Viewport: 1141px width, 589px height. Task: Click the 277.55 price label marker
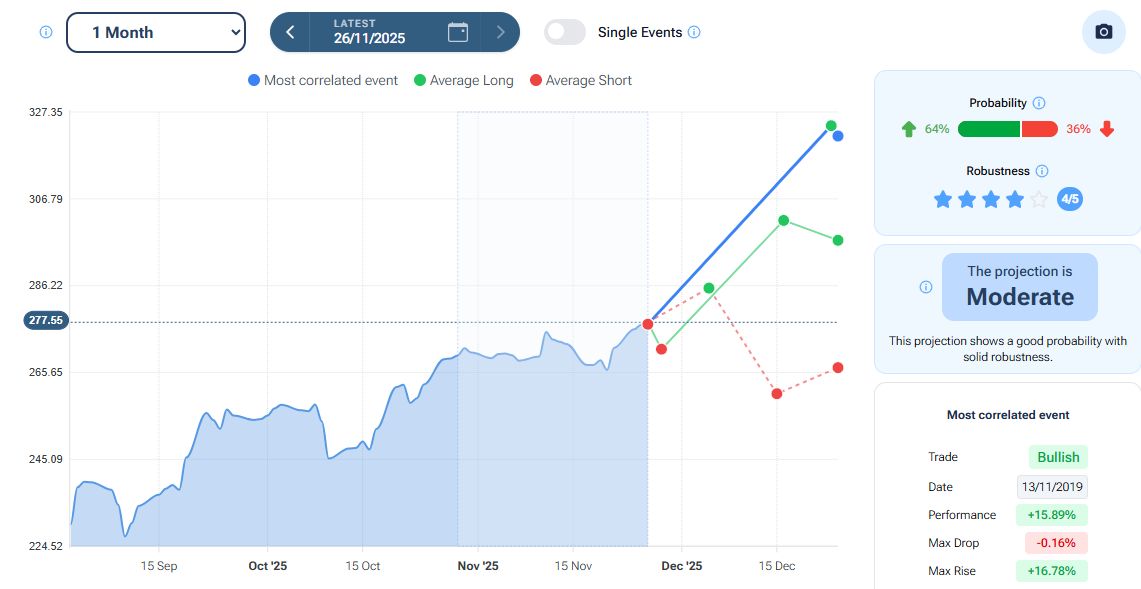point(46,321)
